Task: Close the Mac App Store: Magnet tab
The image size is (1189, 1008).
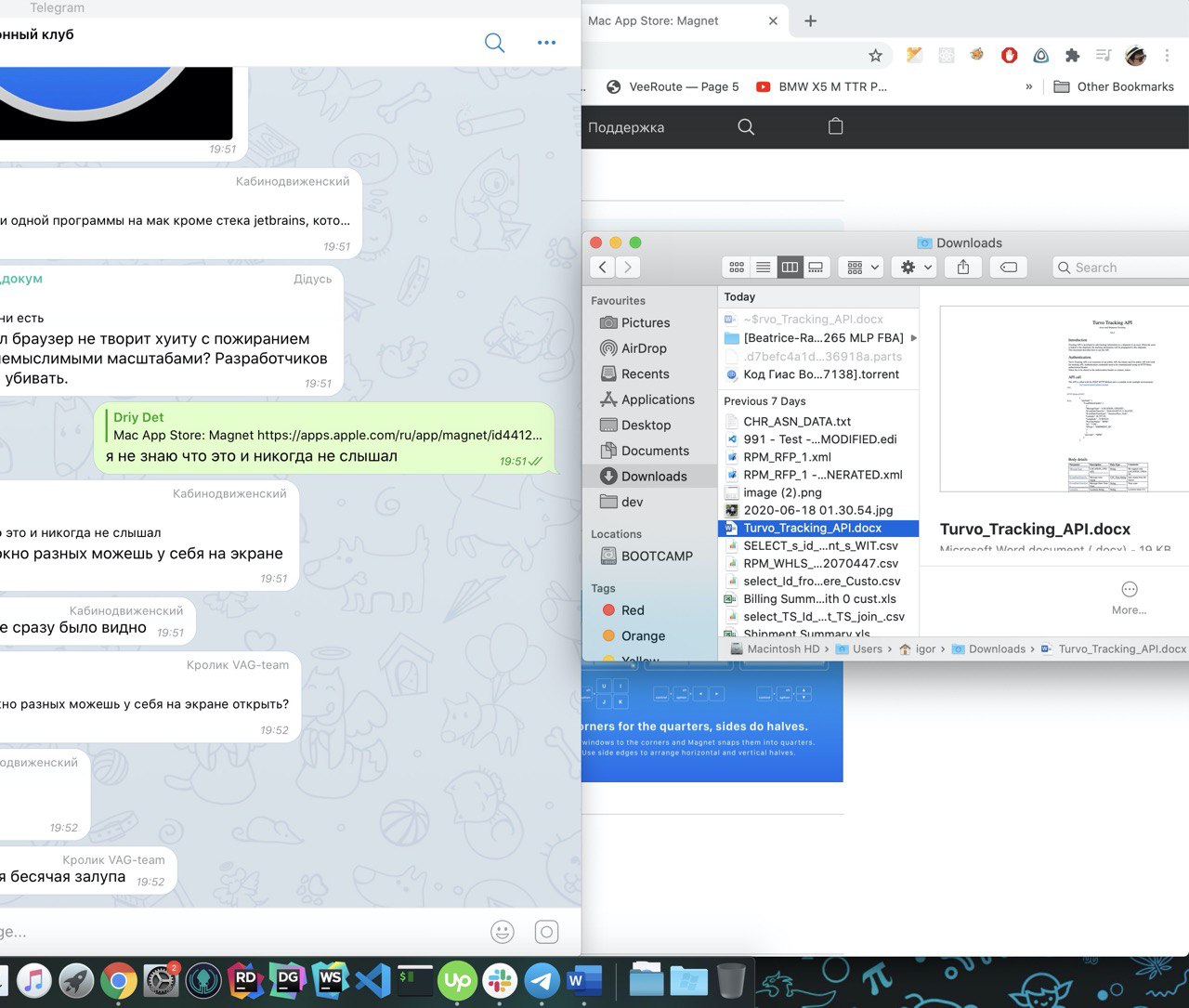Action: 773,20
